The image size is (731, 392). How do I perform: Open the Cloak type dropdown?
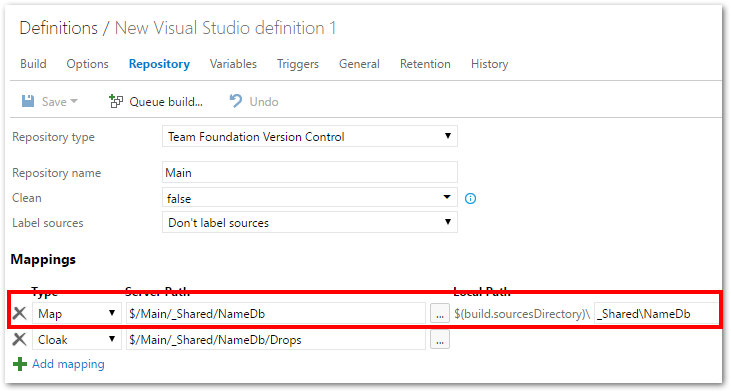[77, 339]
